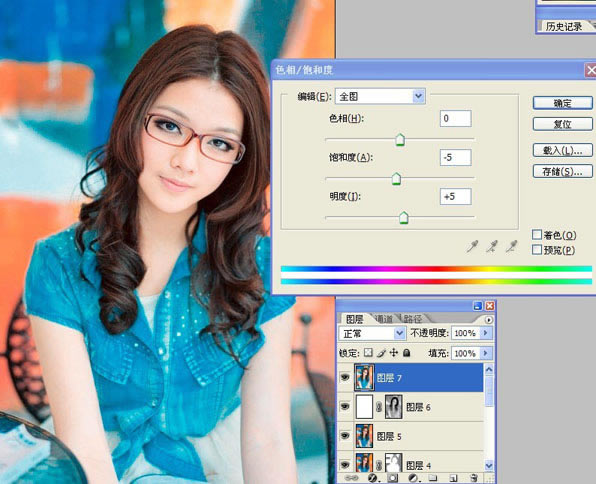This screenshot has height=484, width=596.
Task: Select the 图层 7 thumbnail
Action: click(364, 378)
